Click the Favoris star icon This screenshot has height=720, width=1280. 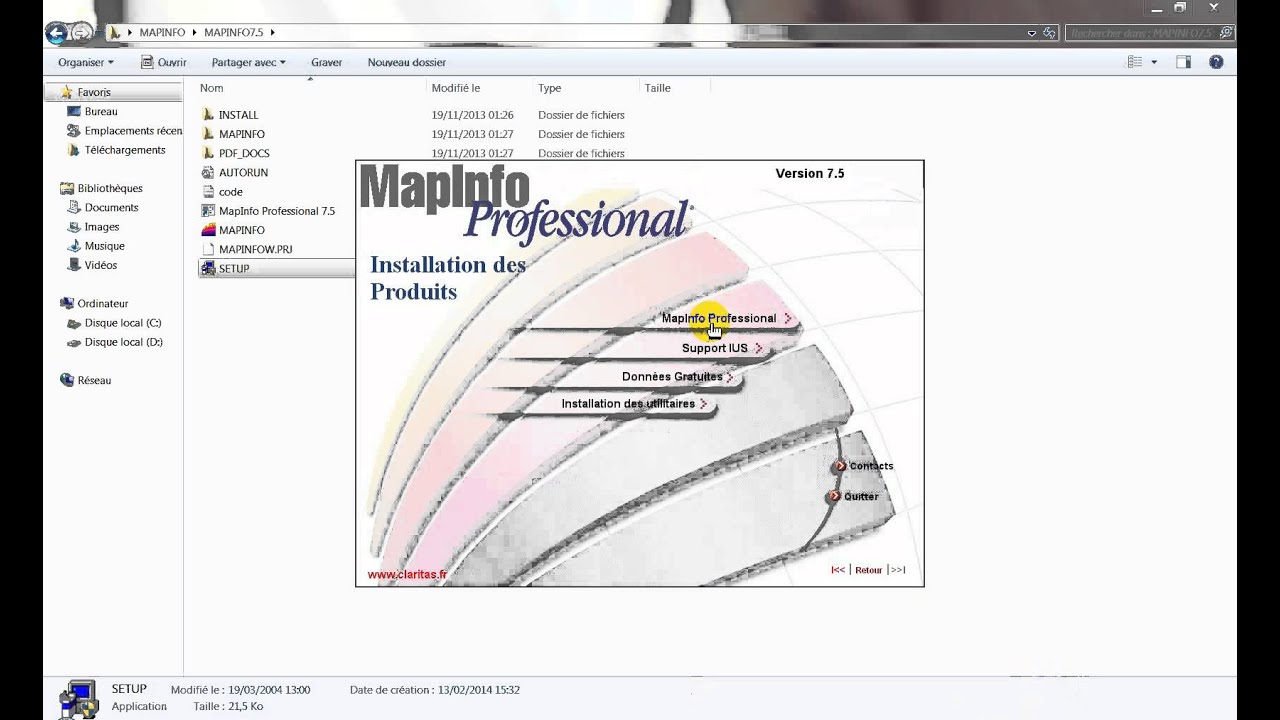[67, 92]
